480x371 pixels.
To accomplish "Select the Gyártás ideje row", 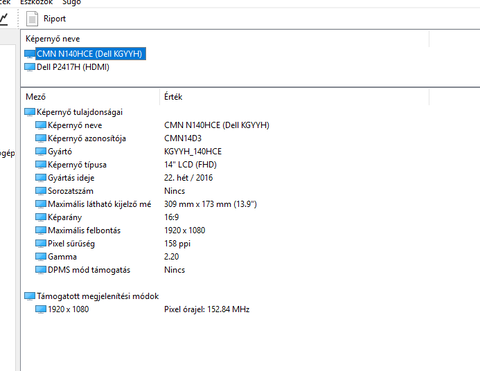I will [71, 178].
